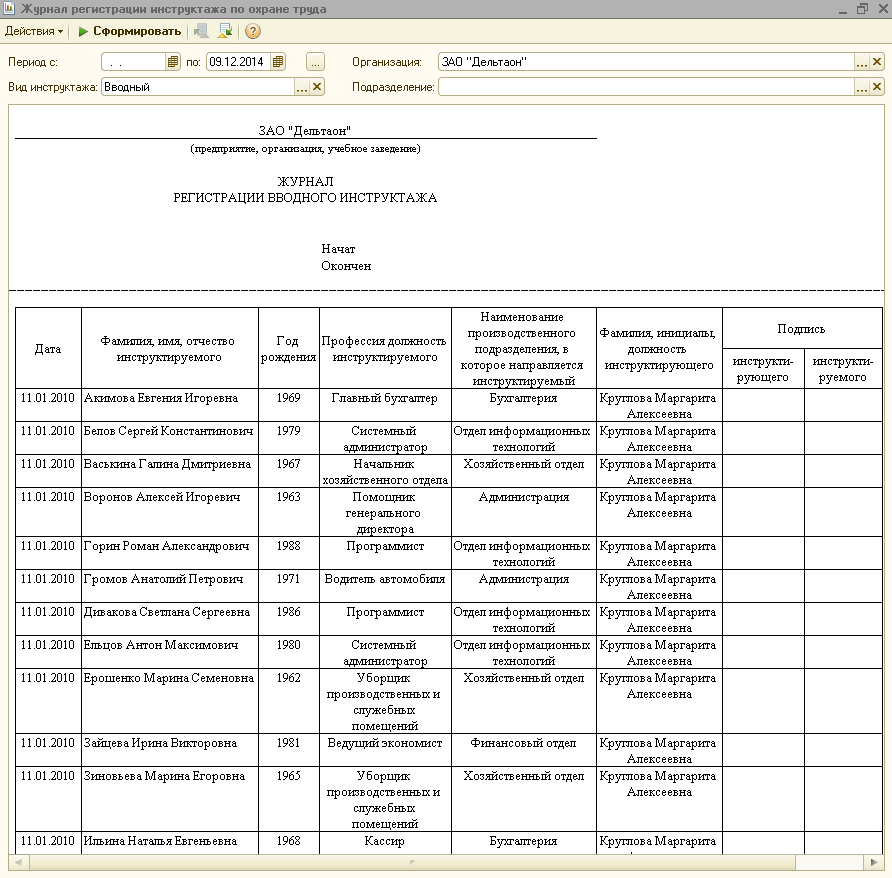Clear the Подразделение field with X
Screen dimensions: 892x878
(877, 87)
